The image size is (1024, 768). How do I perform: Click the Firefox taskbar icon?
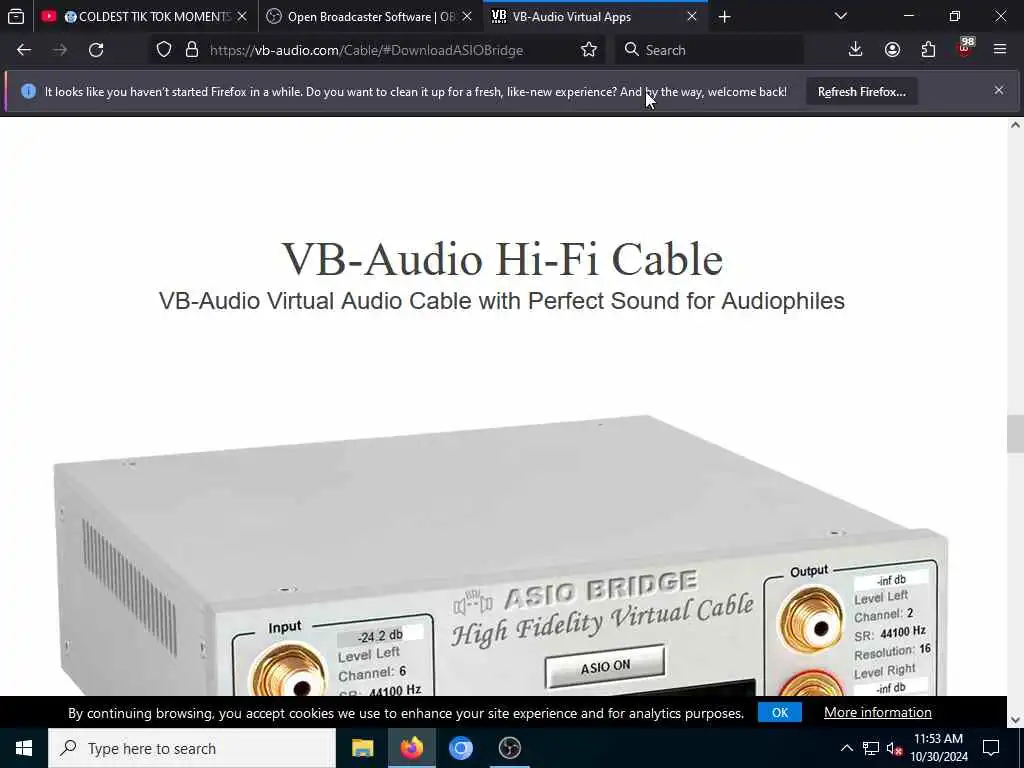point(411,748)
